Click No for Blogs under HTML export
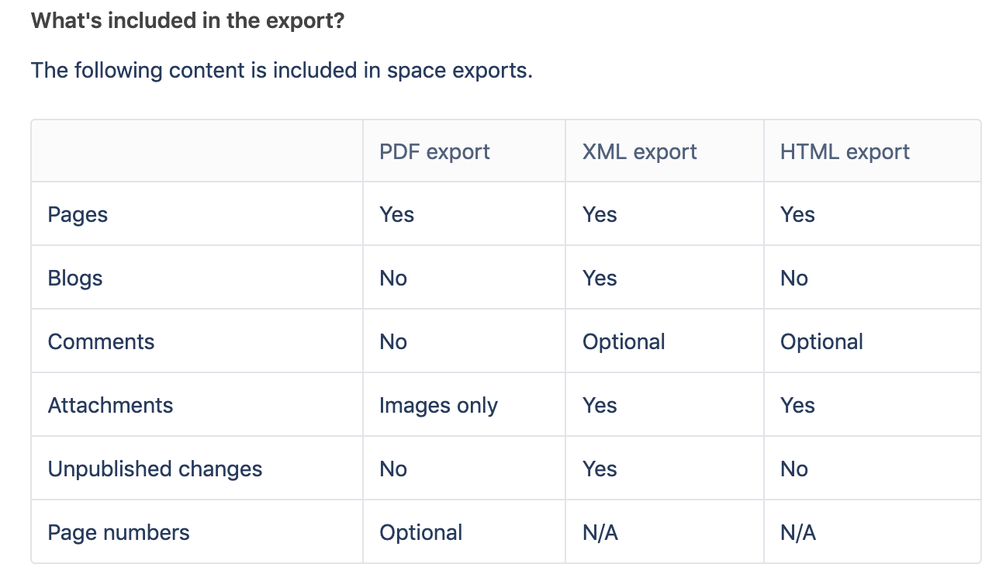 pos(794,278)
